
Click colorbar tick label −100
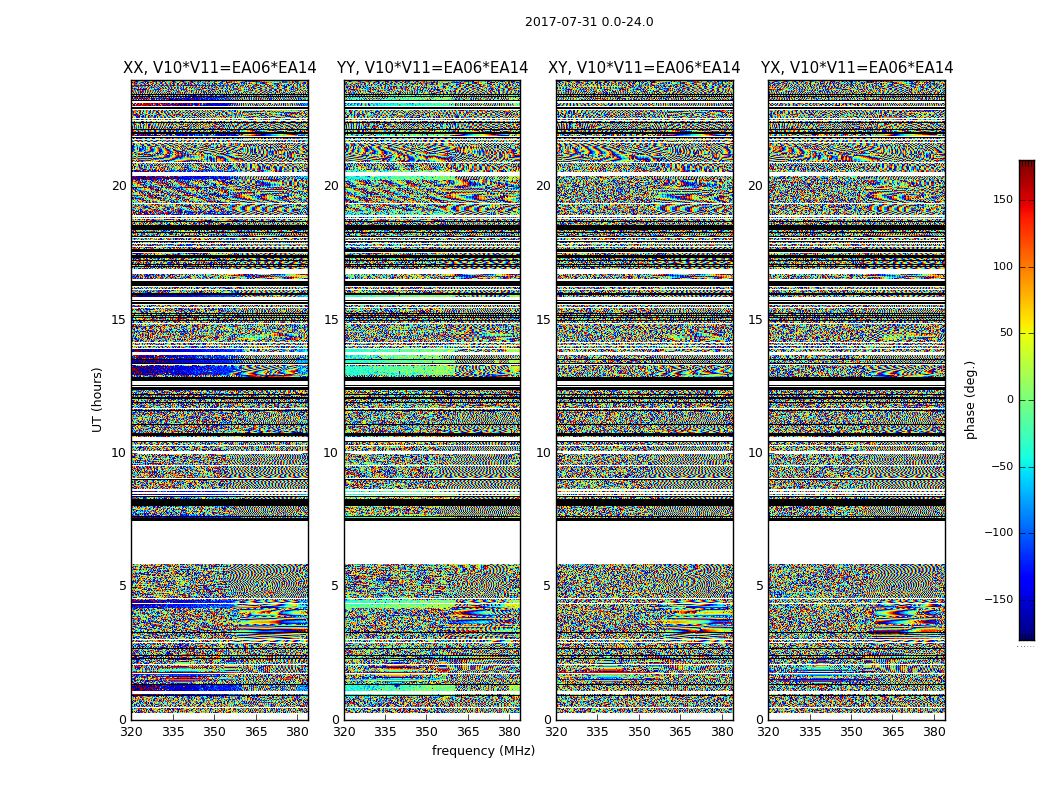[x=999, y=533]
